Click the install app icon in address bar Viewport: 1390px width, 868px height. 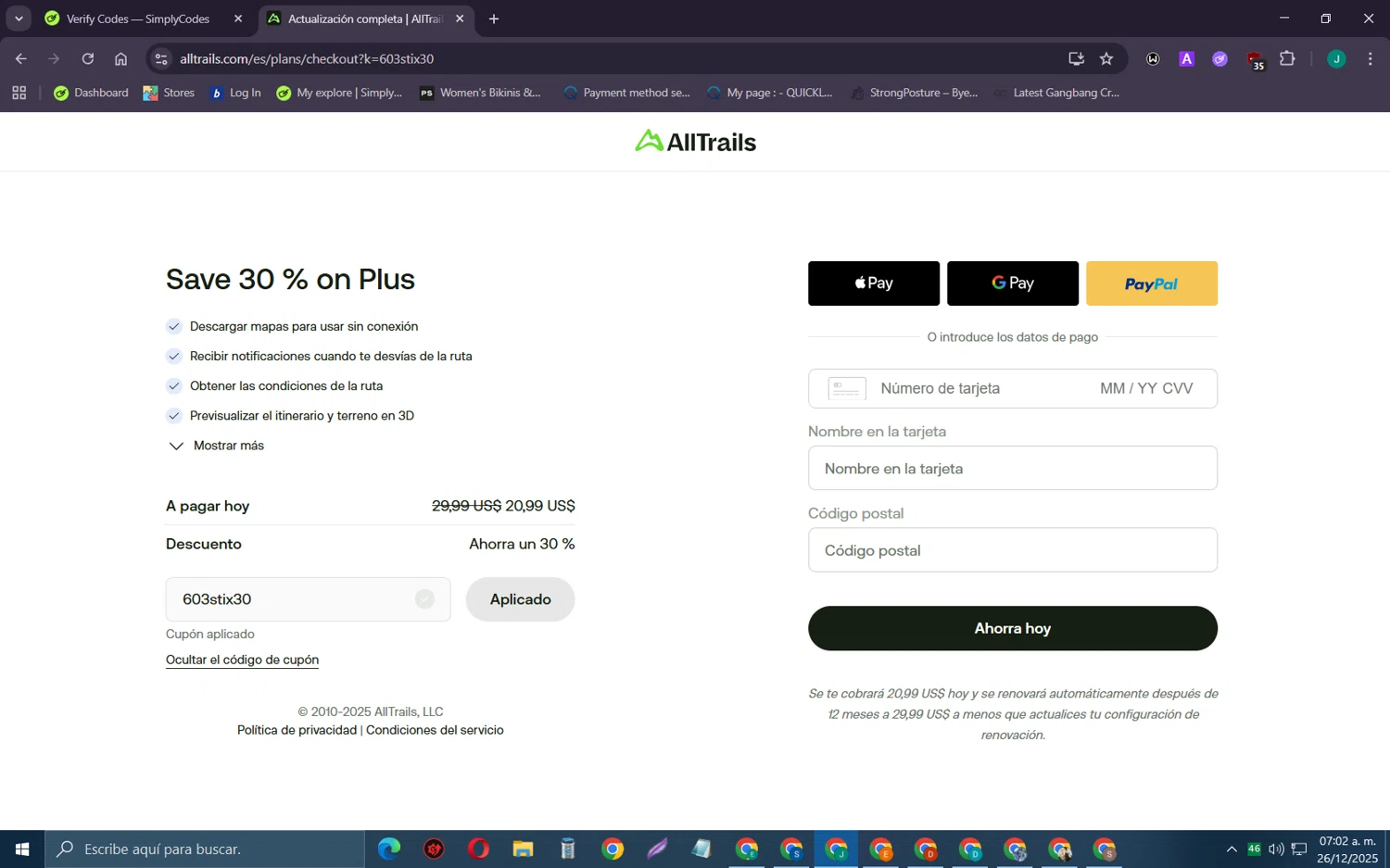tap(1076, 58)
